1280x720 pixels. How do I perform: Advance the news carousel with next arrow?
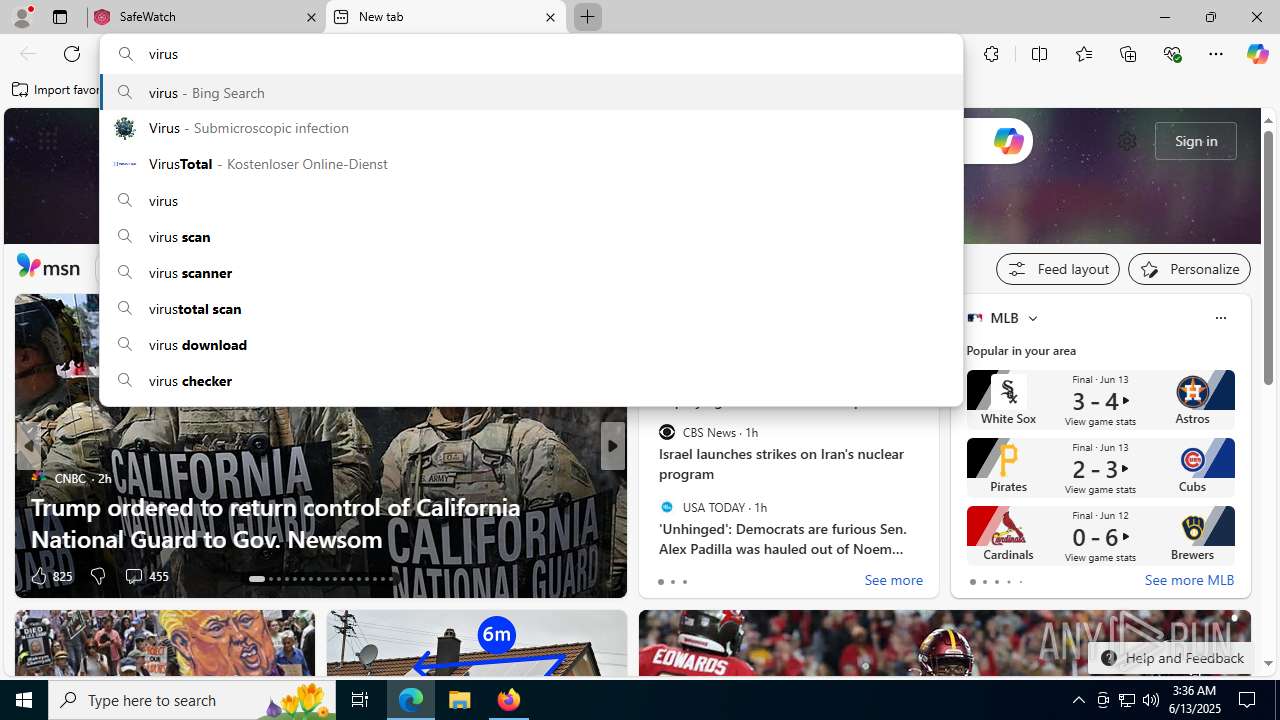click(612, 446)
